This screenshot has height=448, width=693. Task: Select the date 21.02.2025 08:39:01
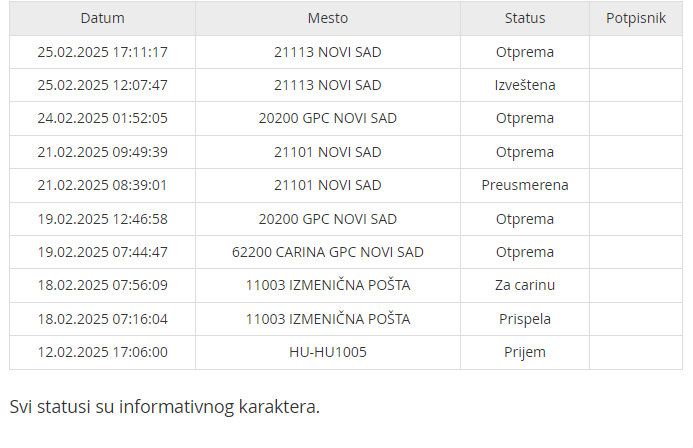pyautogui.click(x=102, y=185)
